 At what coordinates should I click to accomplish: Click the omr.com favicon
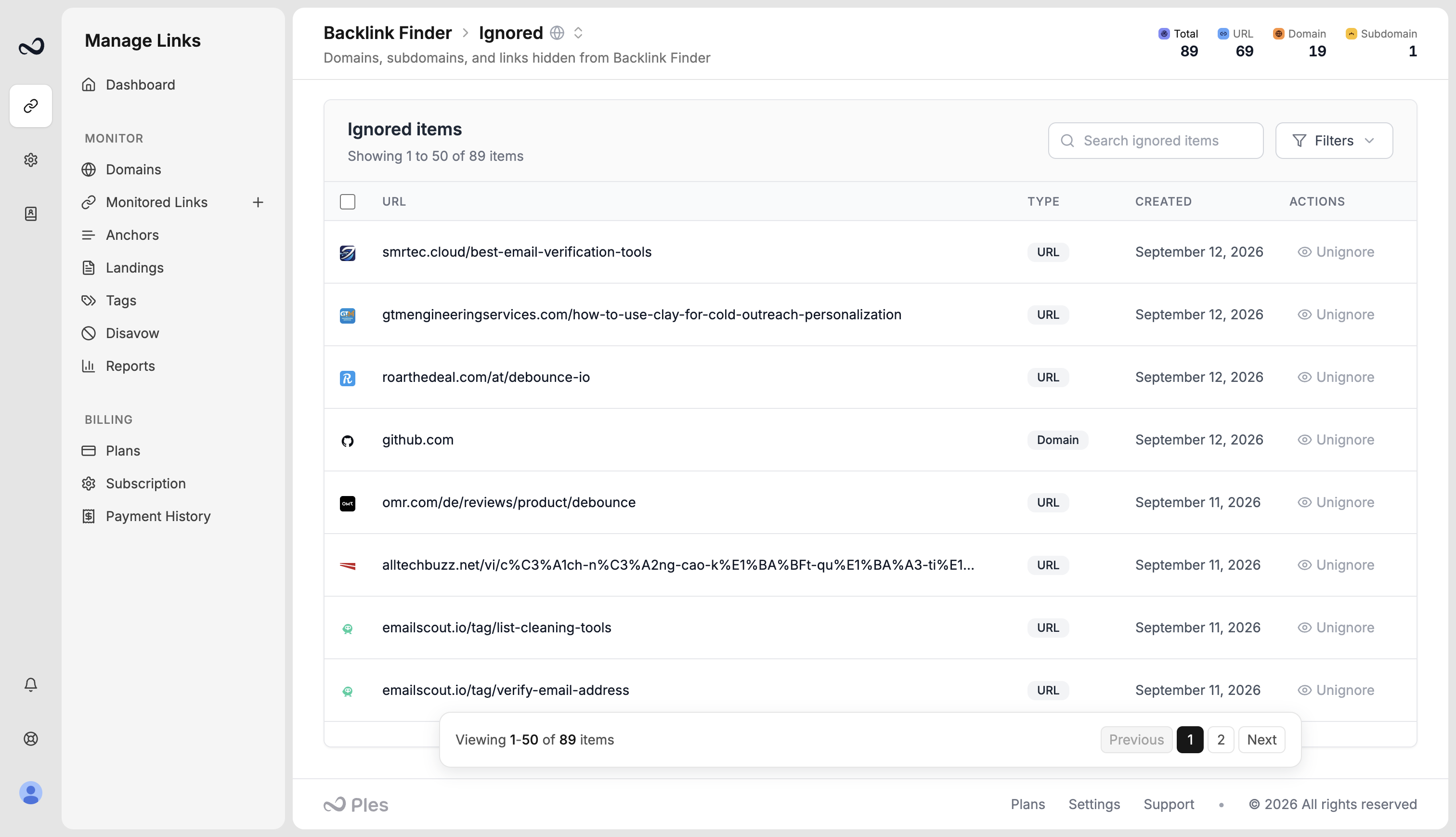348,503
